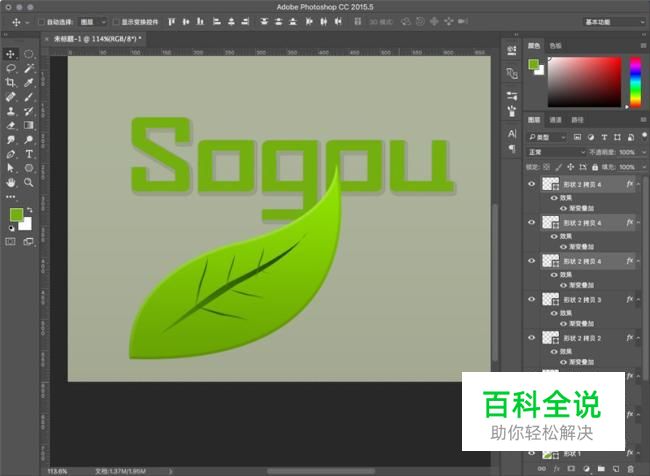This screenshot has width=650, height=476.
Task: Select the Zoom magnifier tool
Action: (29, 182)
